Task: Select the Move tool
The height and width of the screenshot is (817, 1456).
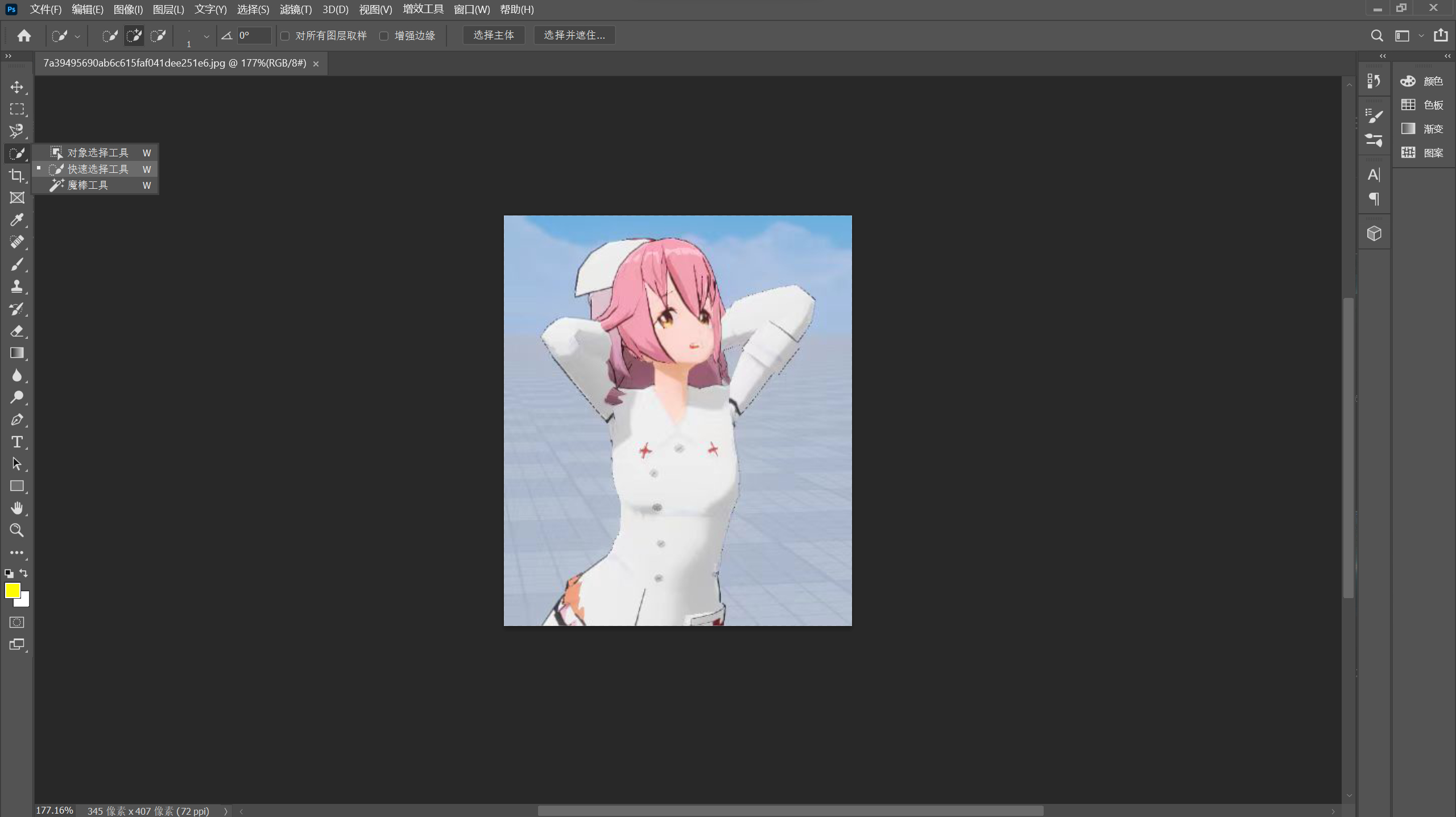Action: [16, 87]
